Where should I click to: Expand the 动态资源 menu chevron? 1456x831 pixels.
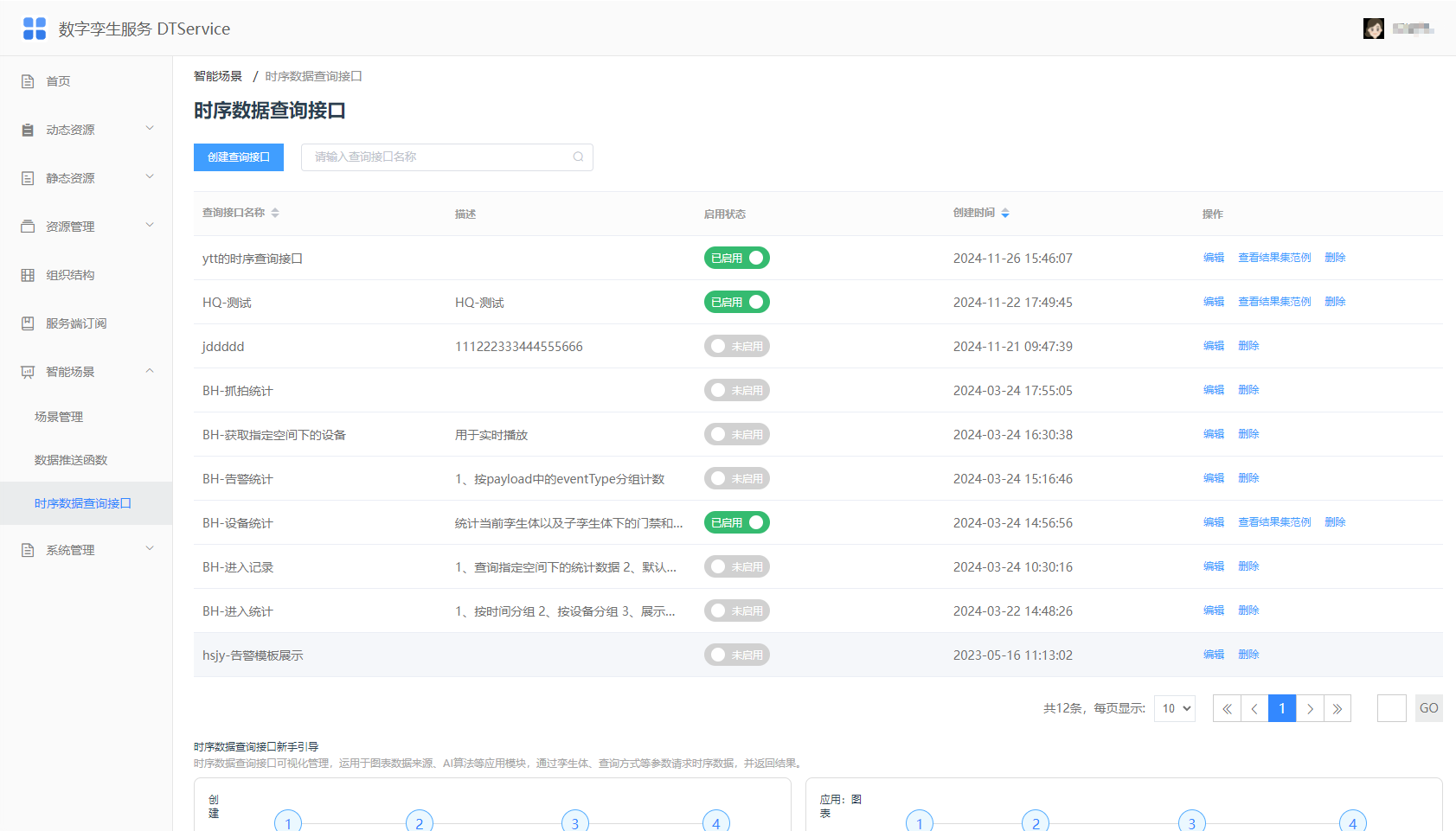150,129
